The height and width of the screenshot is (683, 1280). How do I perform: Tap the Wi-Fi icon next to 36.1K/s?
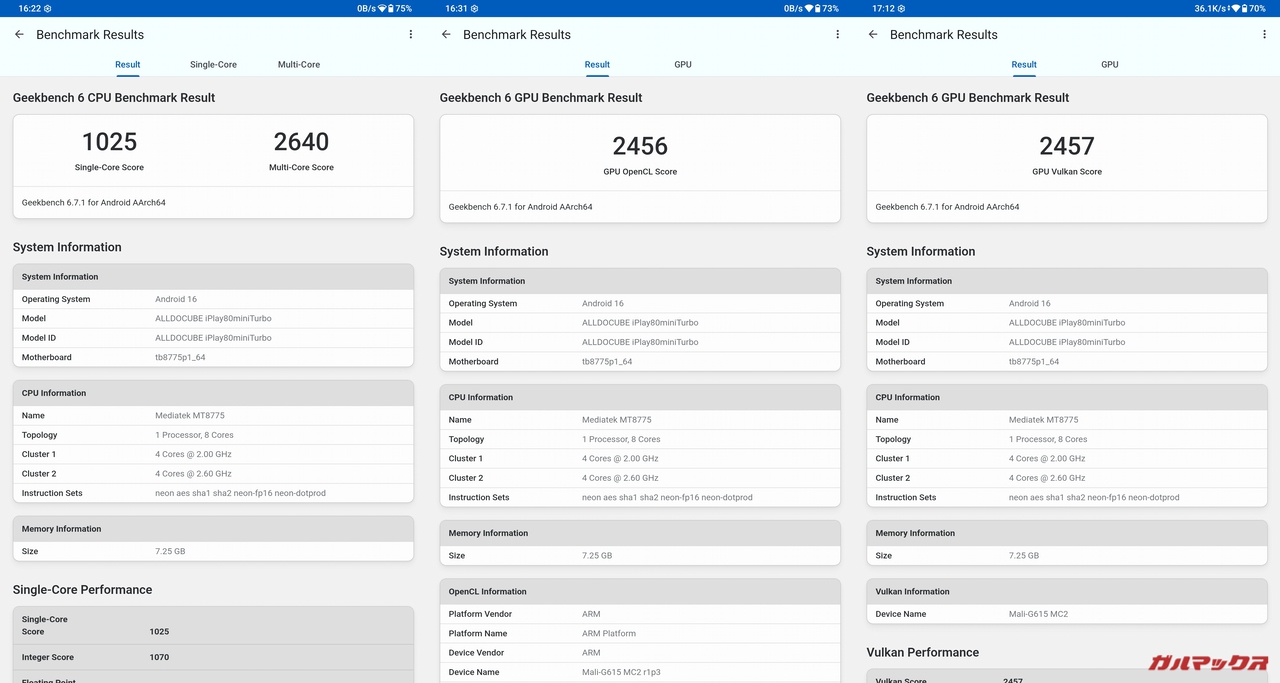[1235, 8]
